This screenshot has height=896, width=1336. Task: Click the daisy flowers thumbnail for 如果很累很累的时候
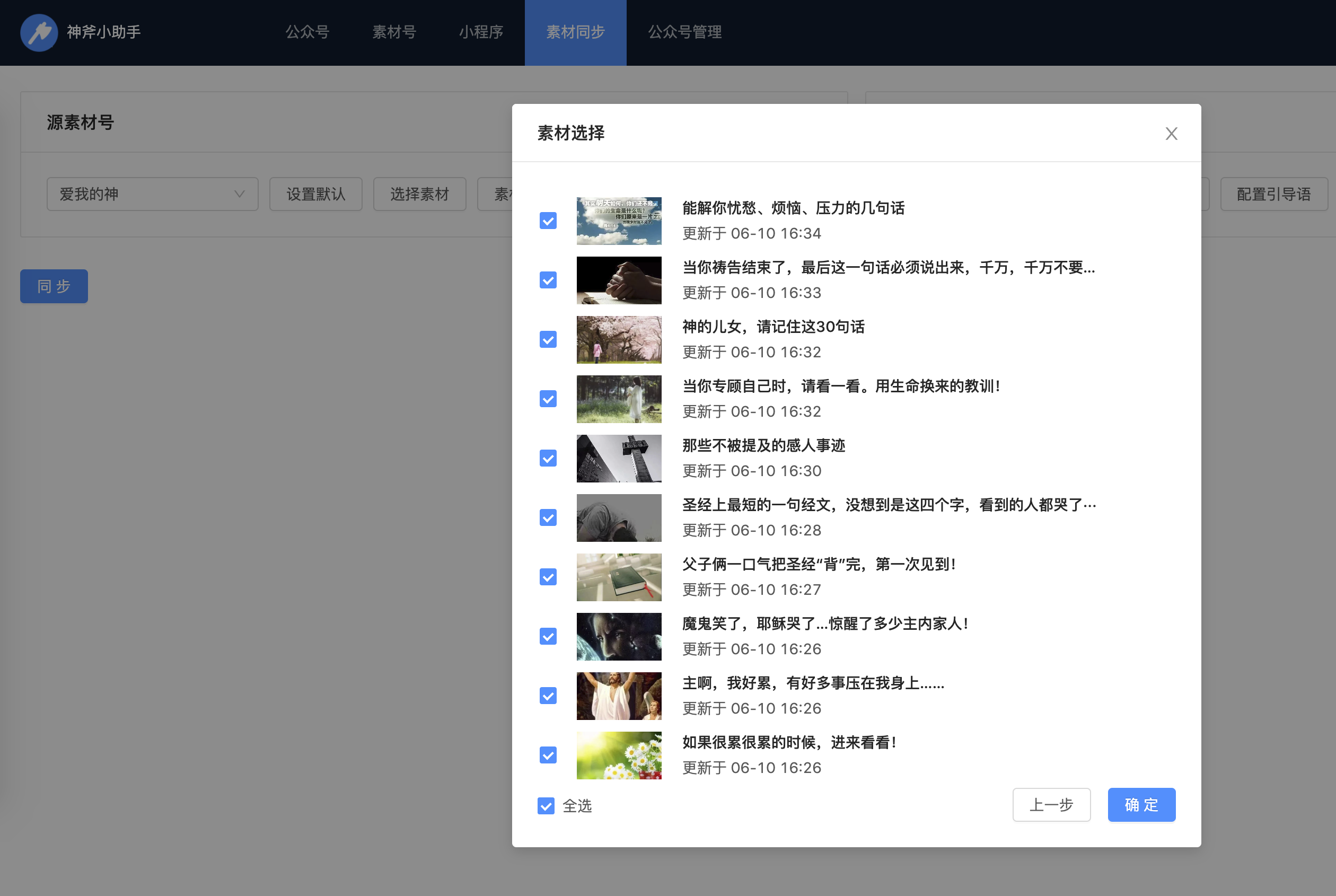pos(619,756)
